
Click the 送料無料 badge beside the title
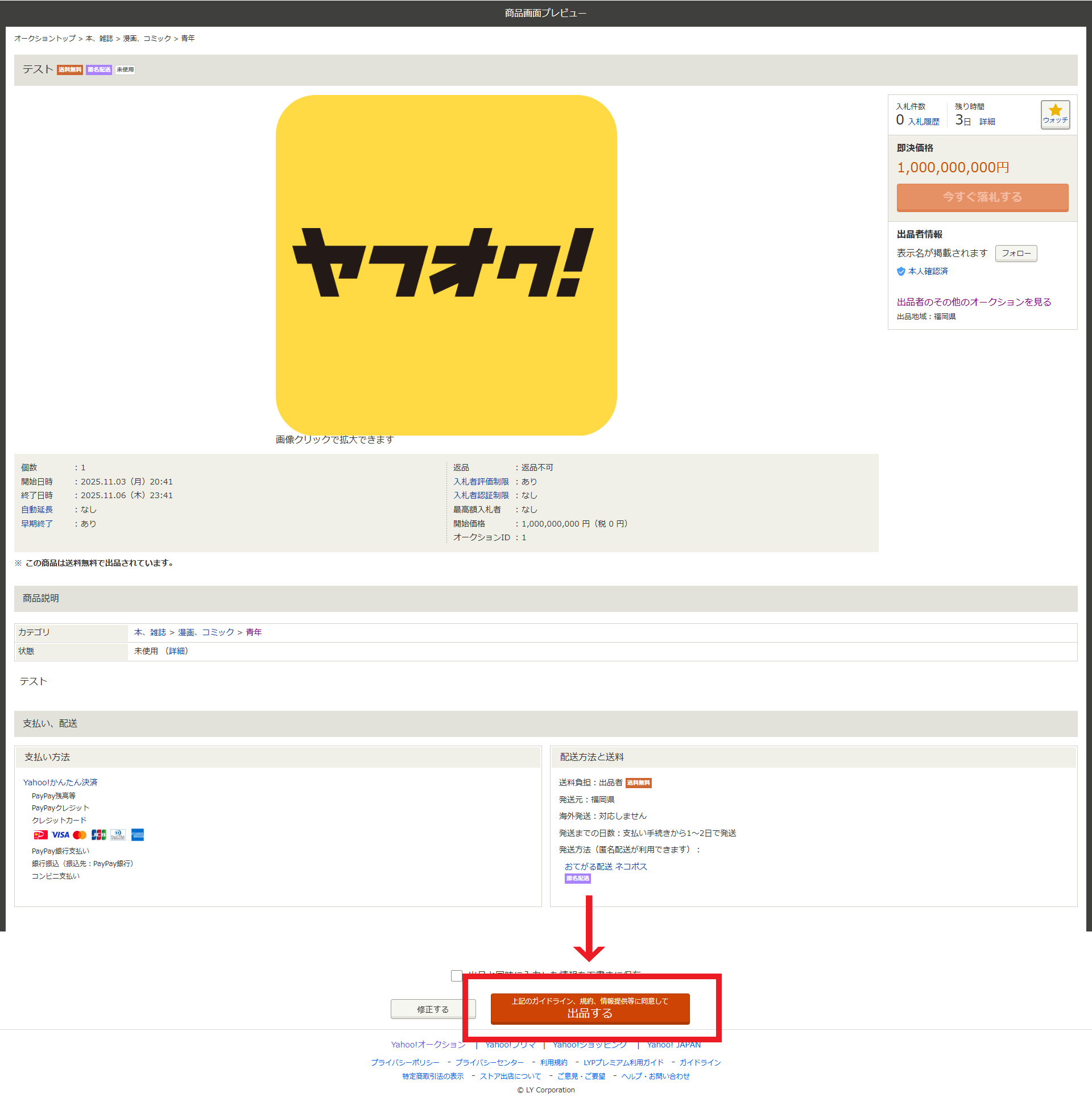(x=69, y=70)
